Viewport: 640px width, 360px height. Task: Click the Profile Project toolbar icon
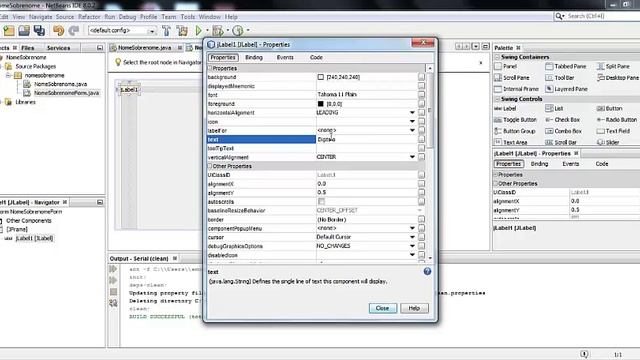[x=238, y=31]
